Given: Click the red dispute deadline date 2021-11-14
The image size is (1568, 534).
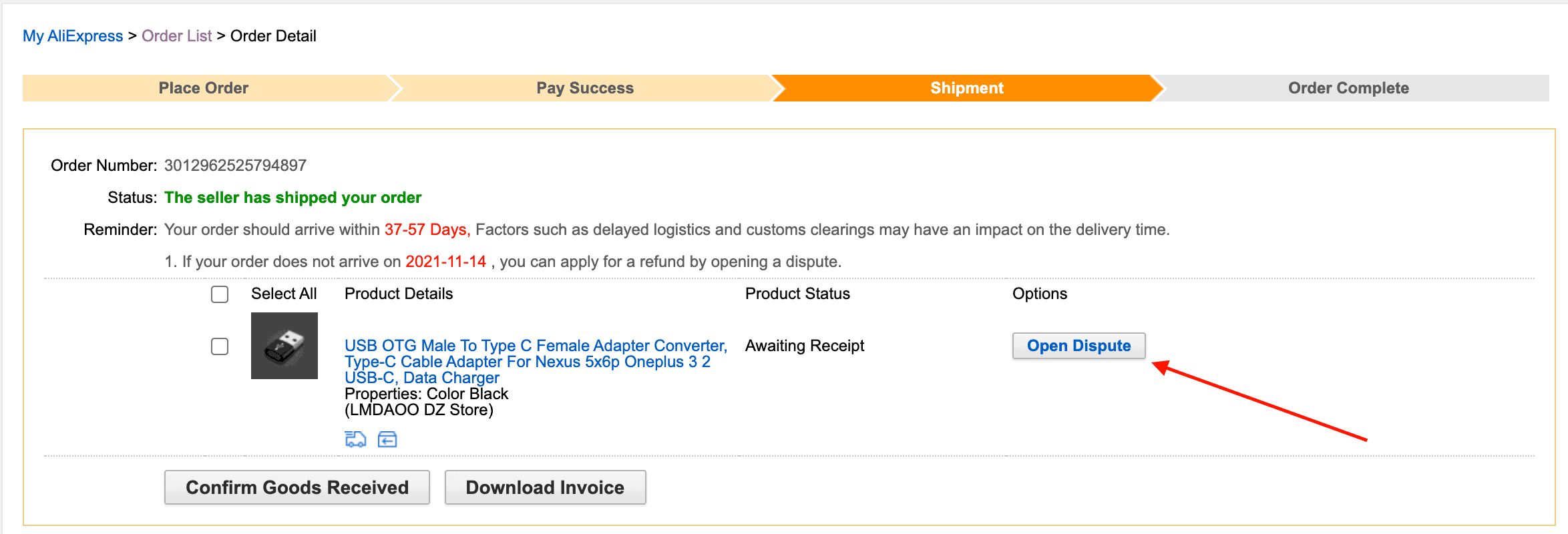Looking at the screenshot, I should (x=445, y=261).
